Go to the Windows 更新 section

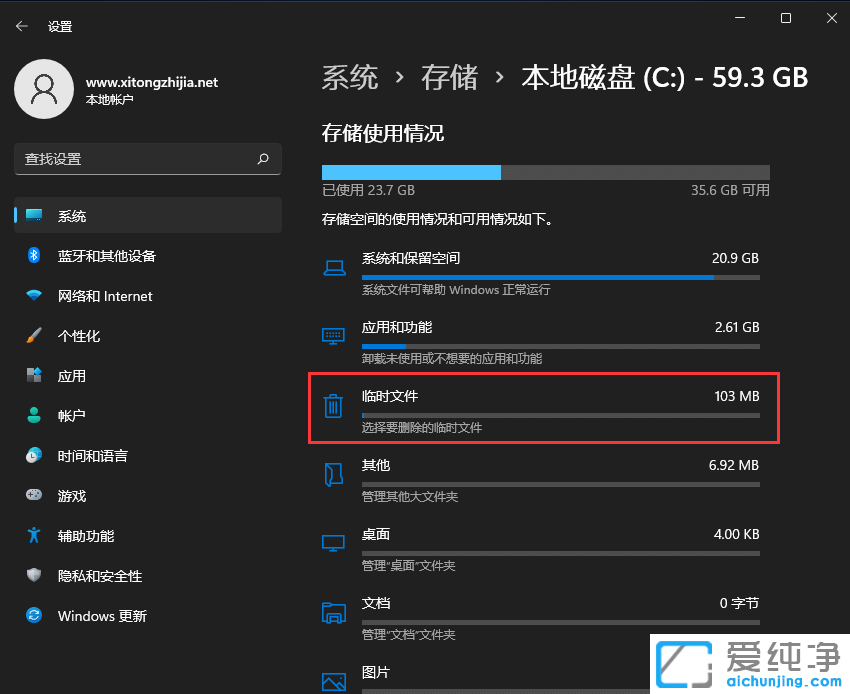pos(102,616)
